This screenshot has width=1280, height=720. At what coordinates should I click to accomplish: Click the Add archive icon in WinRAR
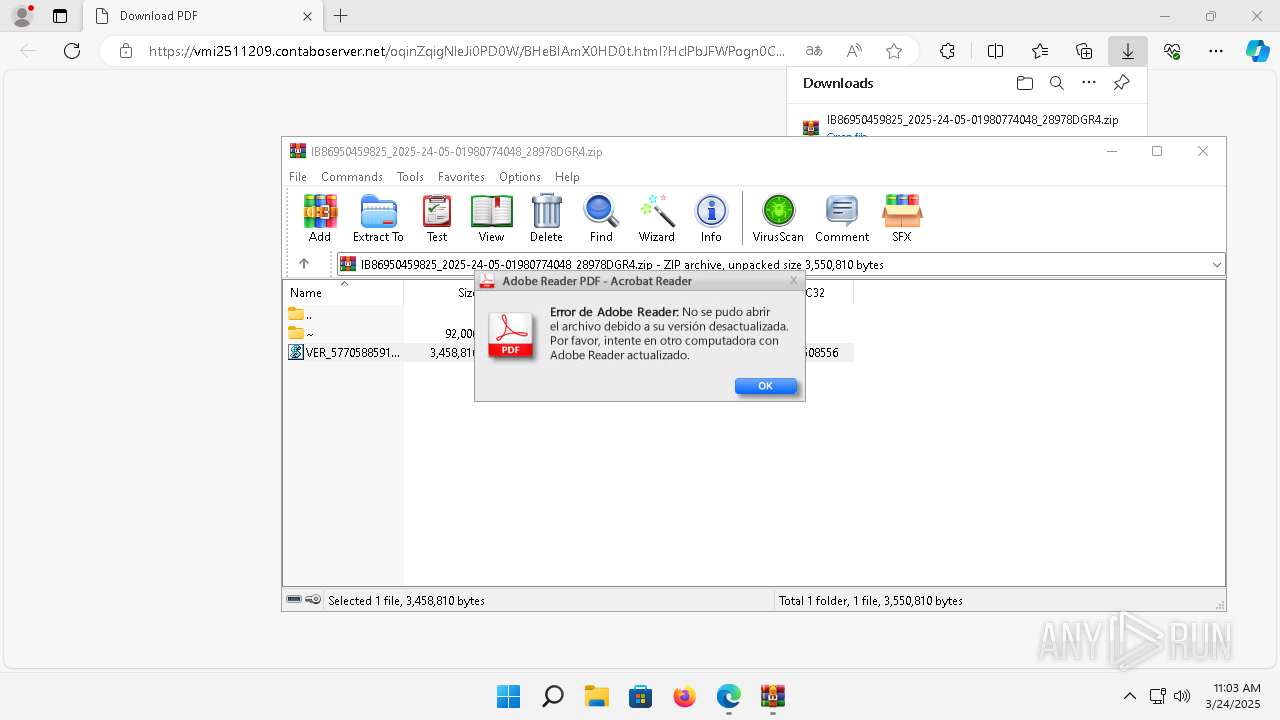pos(320,218)
